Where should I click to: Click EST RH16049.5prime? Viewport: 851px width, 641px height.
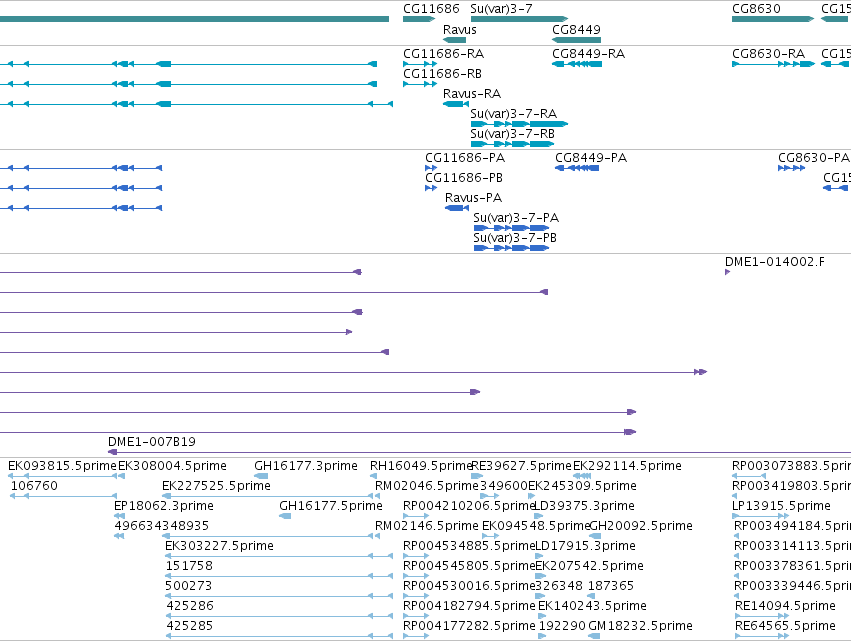tap(373, 476)
